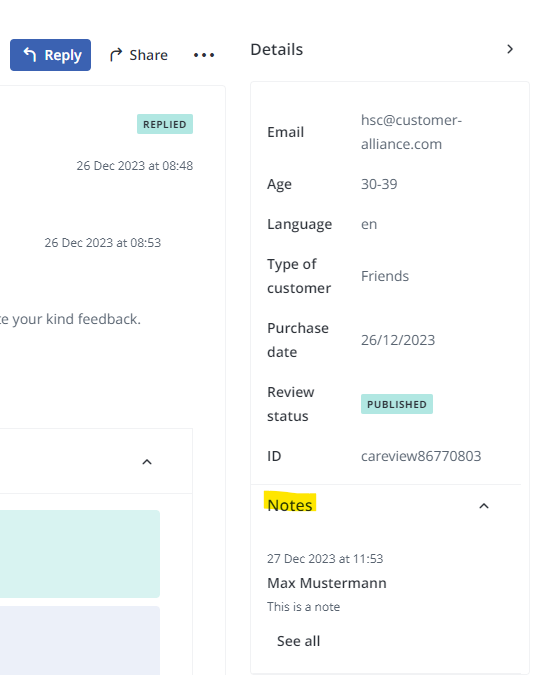Click the email hsc@customer-alliance.com
The height and width of the screenshot is (688, 555).
[x=411, y=132]
